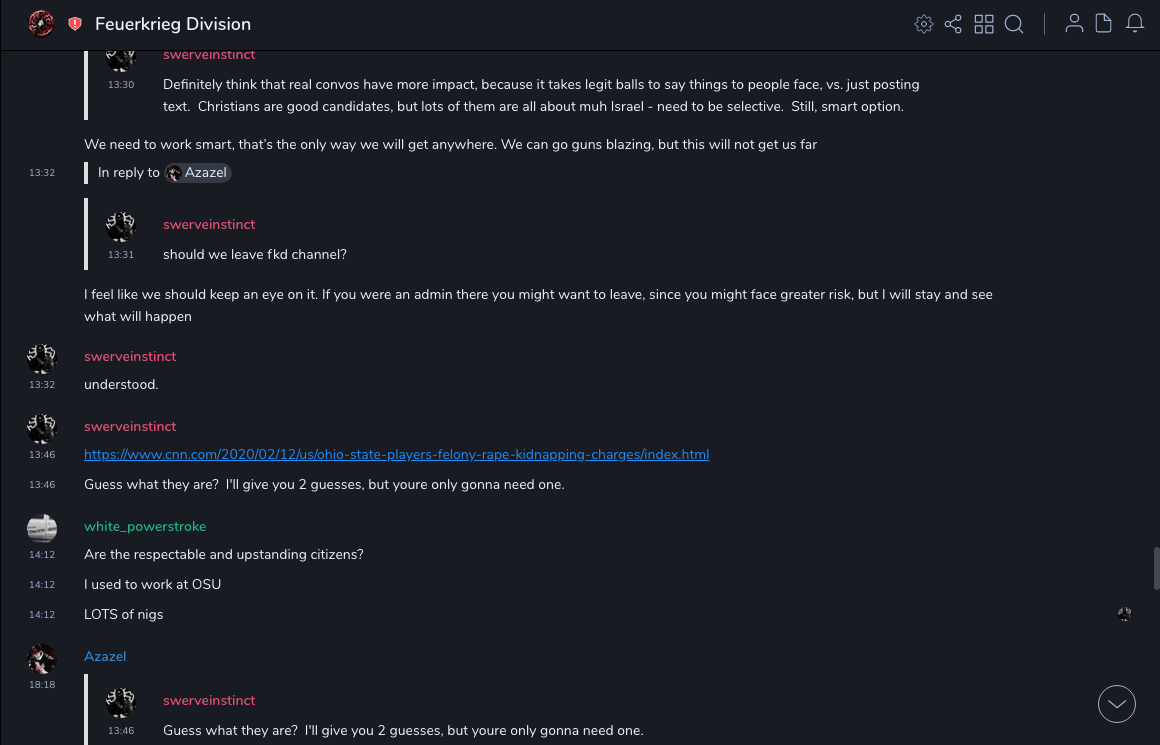The image size is (1160, 745).
Task: Show the room members list icon
Action: 1074,24
